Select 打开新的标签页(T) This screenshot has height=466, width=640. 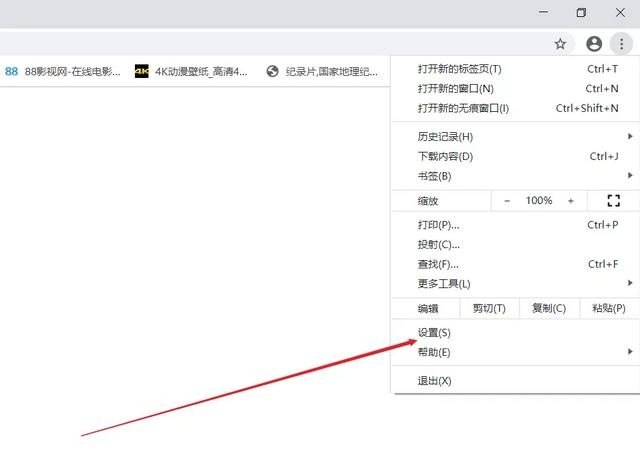[516, 69]
